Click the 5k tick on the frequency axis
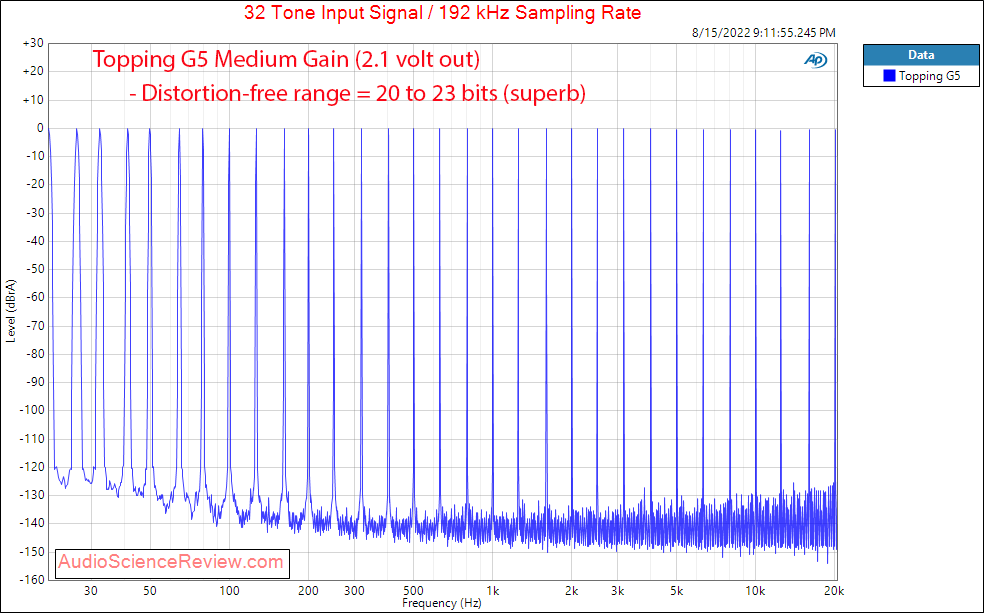984x613 pixels. [676, 590]
